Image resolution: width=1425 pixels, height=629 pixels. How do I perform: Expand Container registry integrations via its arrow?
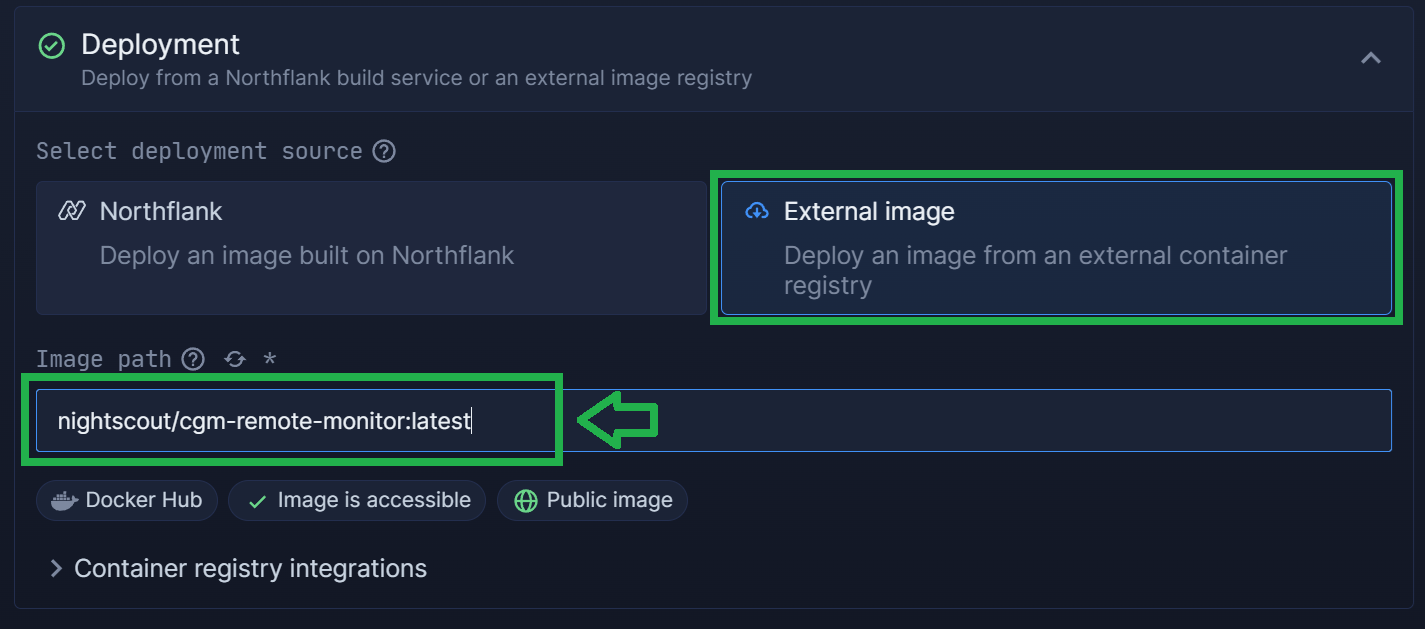coord(55,569)
